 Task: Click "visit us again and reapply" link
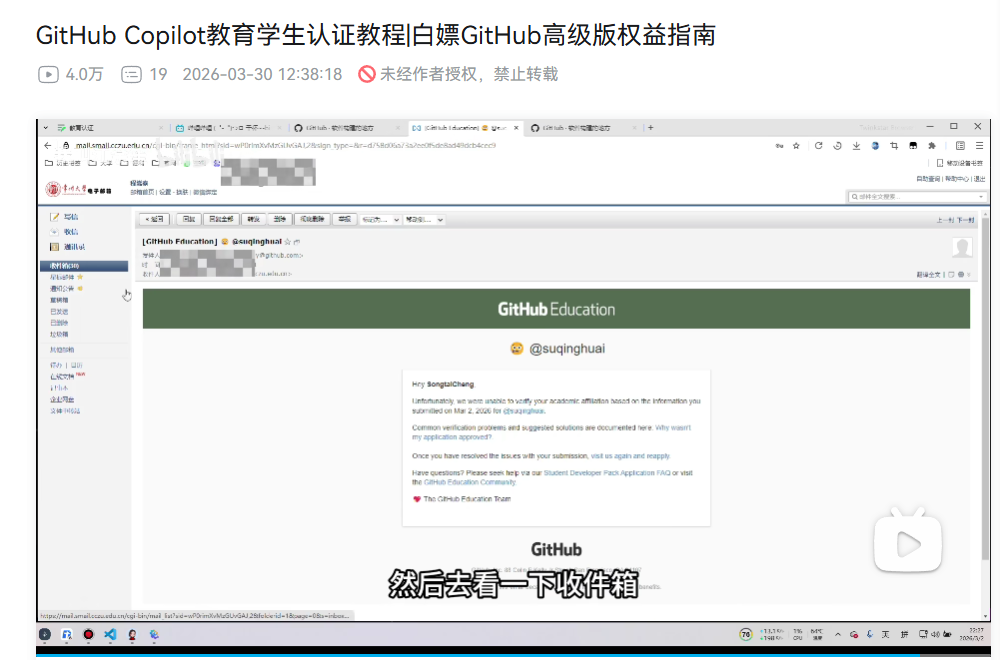[630, 456]
